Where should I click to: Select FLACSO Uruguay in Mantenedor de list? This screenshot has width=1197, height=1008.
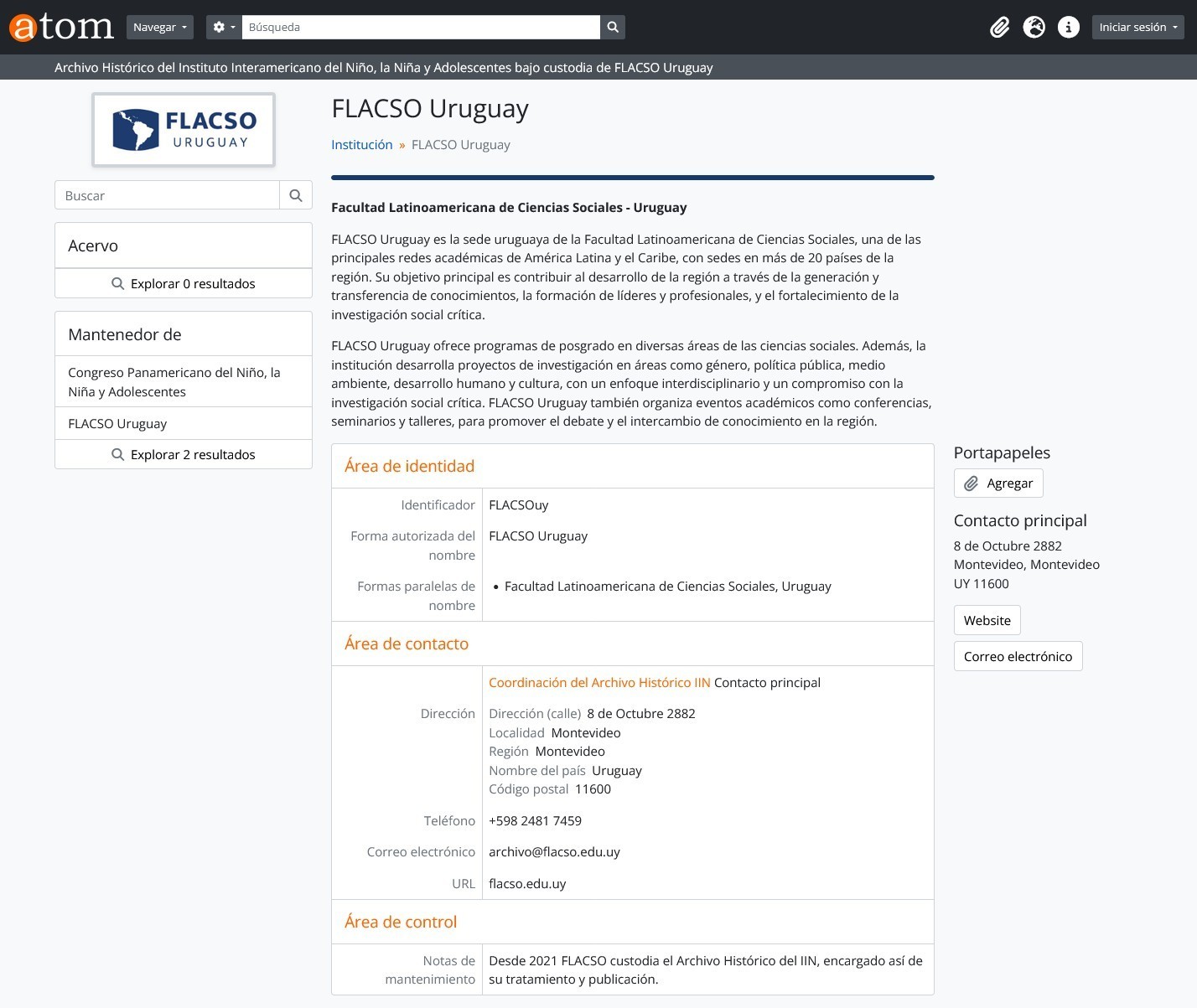pos(117,423)
